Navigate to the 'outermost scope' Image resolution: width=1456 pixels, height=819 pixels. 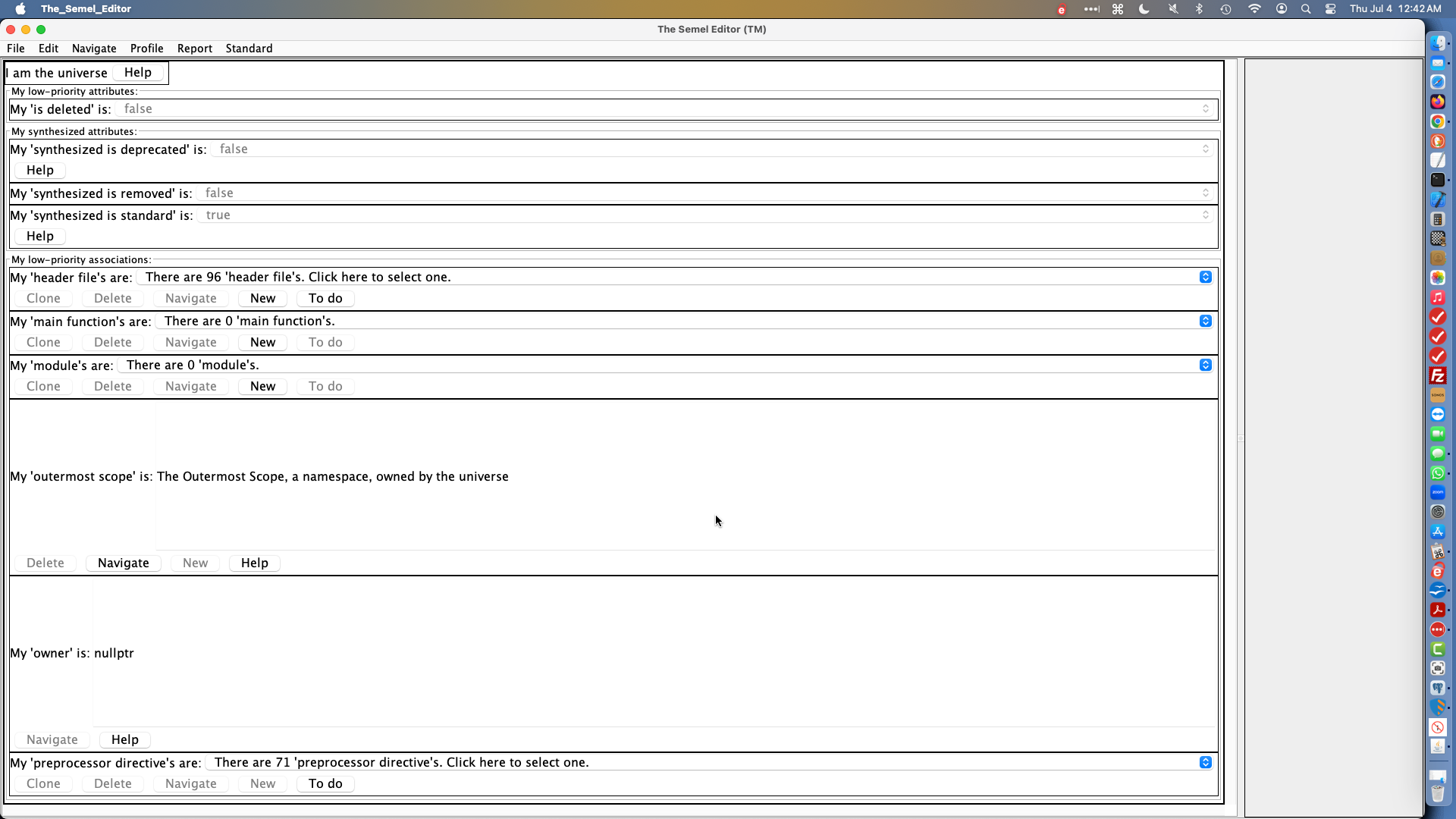click(124, 563)
